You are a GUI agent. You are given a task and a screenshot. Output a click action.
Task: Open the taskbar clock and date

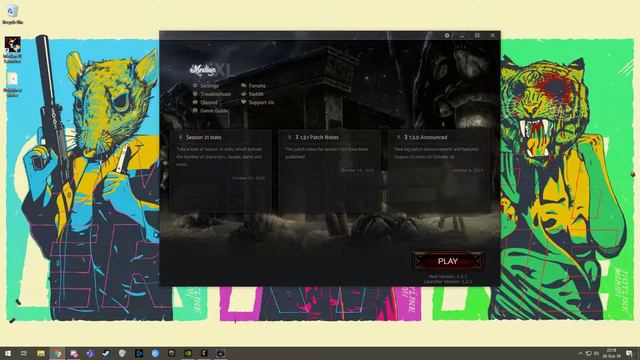pos(611,353)
